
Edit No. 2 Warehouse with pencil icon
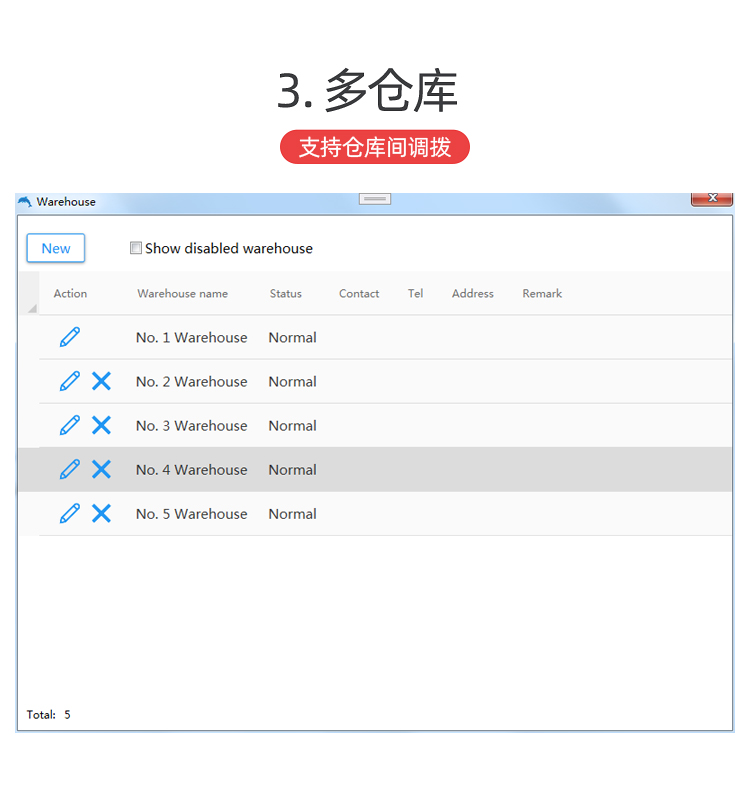tap(69, 381)
